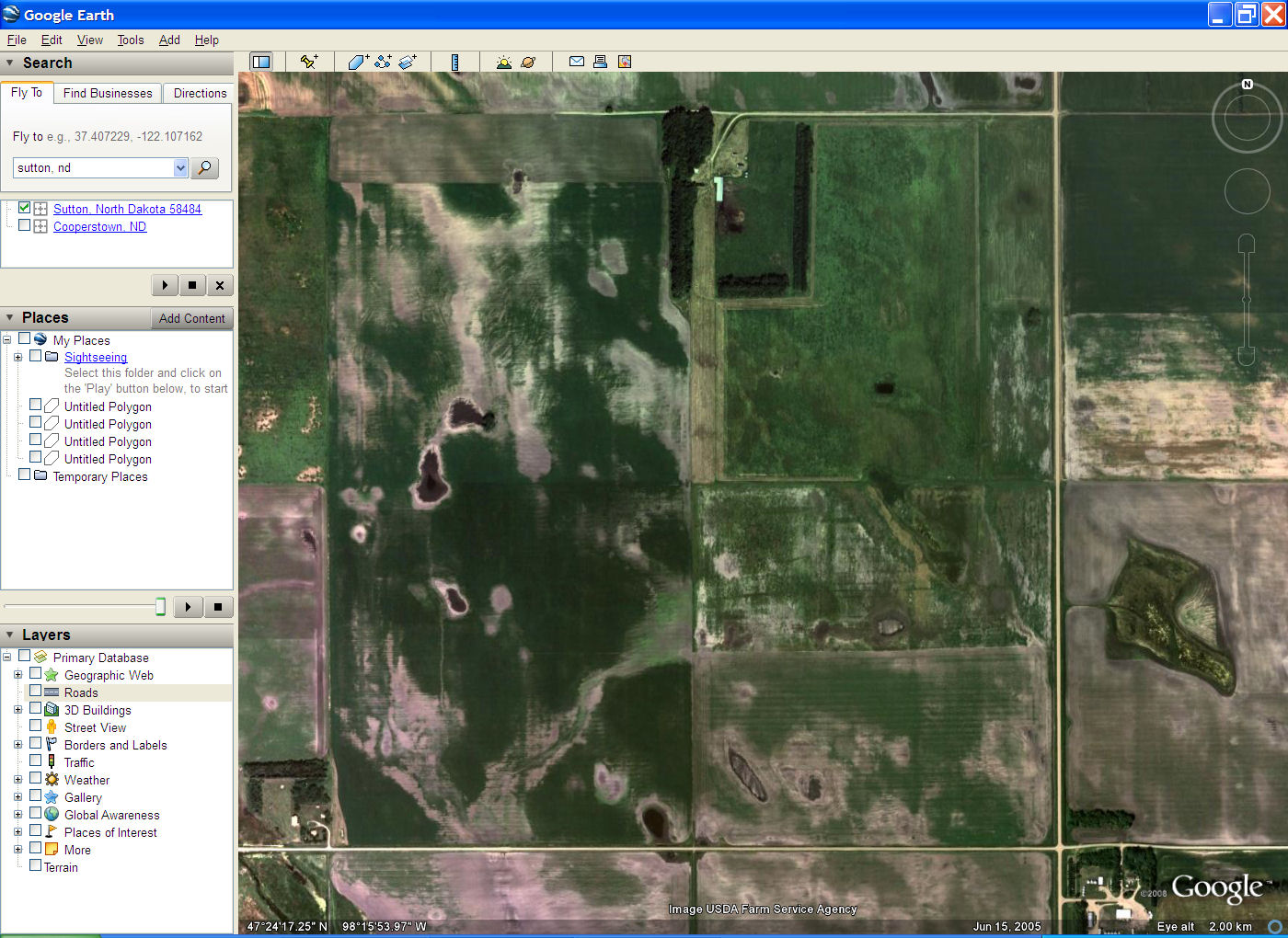Toggle the sidebar visibility icon

(261, 62)
